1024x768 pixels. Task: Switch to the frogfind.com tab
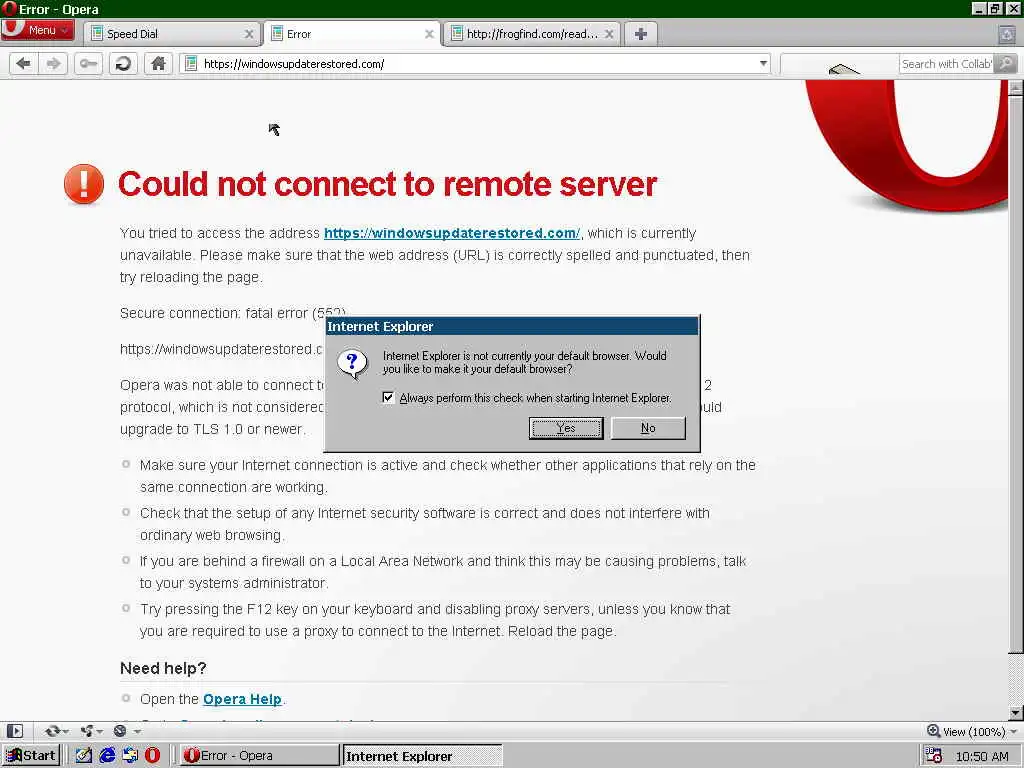(530, 34)
